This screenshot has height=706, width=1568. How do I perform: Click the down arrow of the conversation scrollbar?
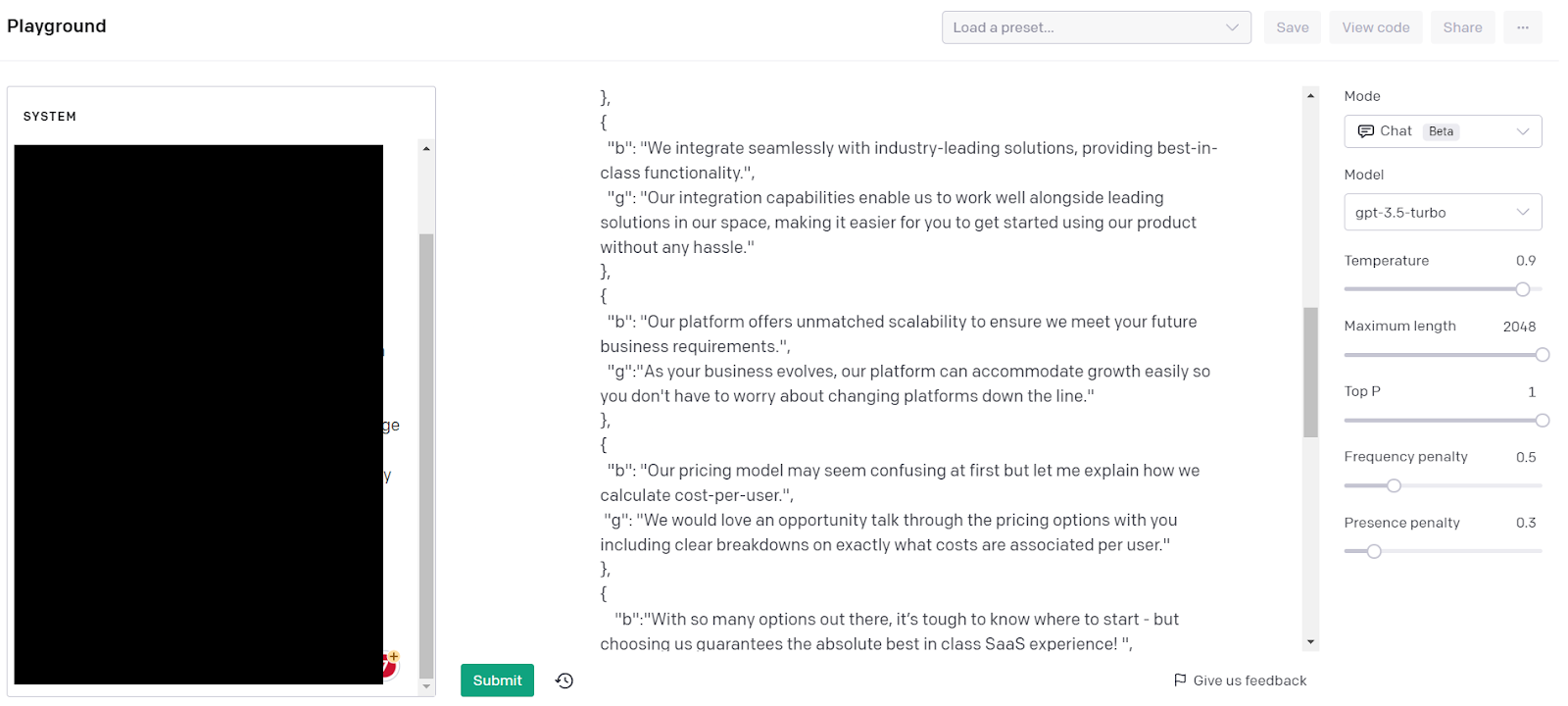[x=1310, y=641]
